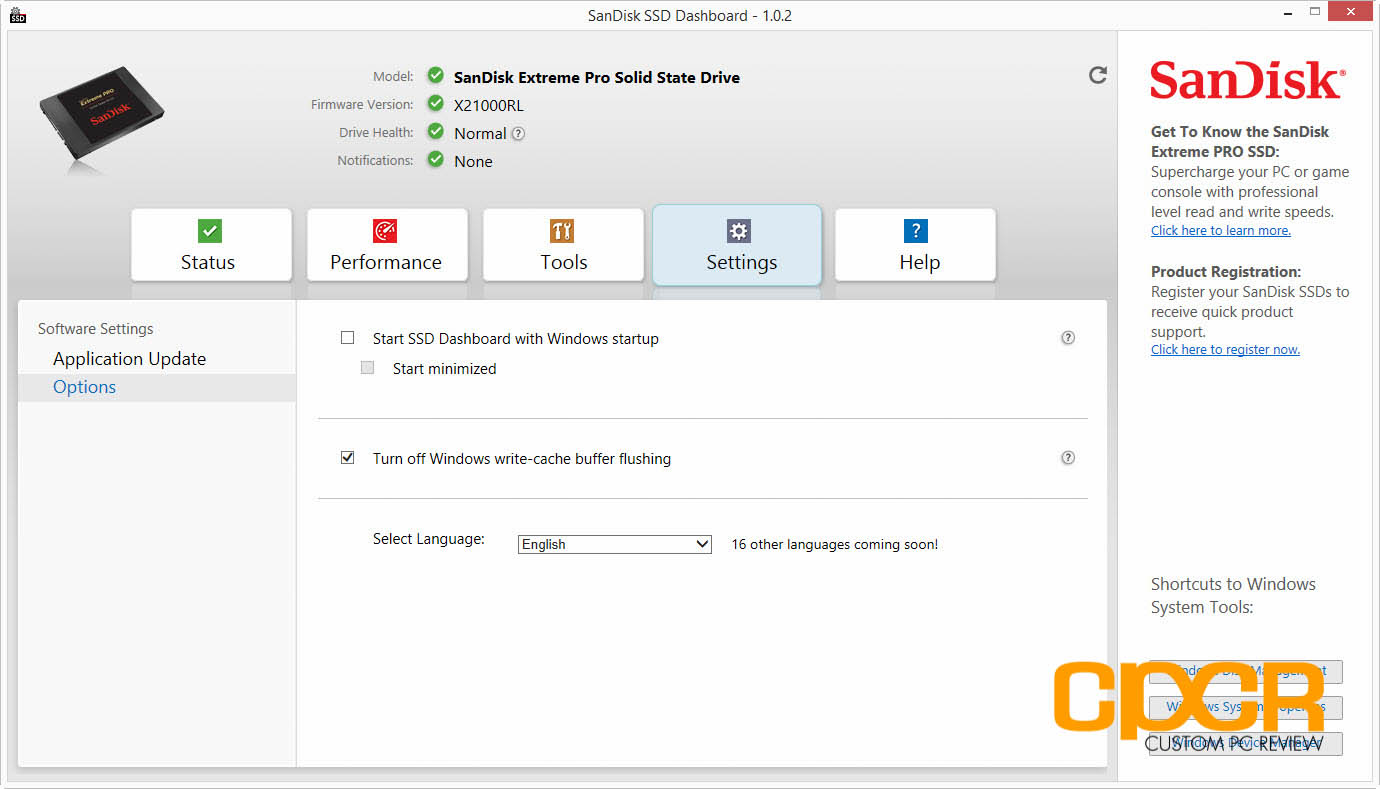Image resolution: width=1380 pixels, height=789 pixels.
Task: Open the Select Language dropdown
Action: point(615,544)
